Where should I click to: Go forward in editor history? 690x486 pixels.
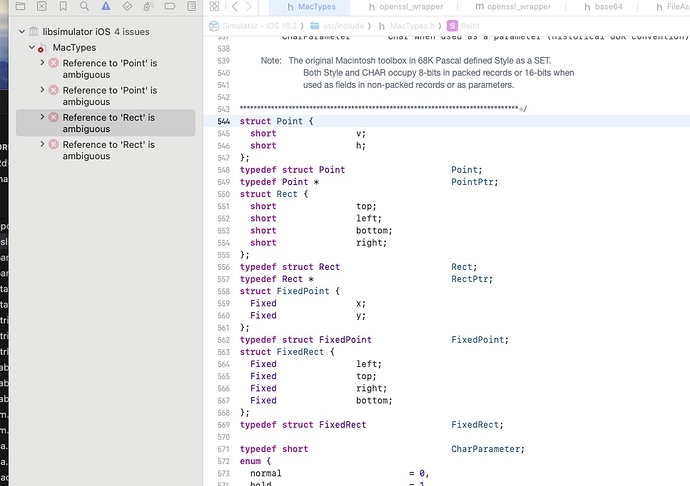point(249,6)
